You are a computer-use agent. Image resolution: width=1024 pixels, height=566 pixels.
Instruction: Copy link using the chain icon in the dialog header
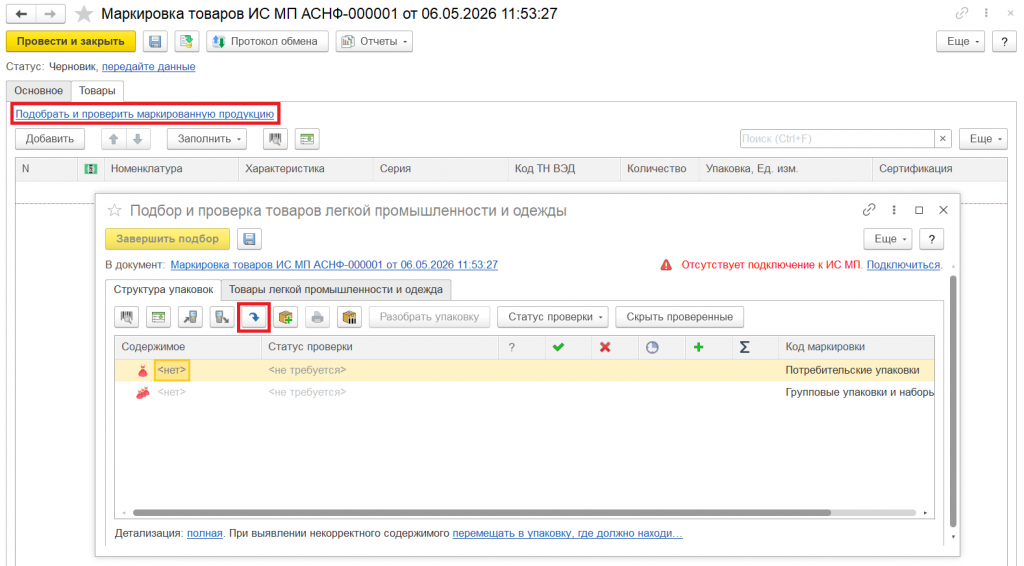(x=869, y=210)
